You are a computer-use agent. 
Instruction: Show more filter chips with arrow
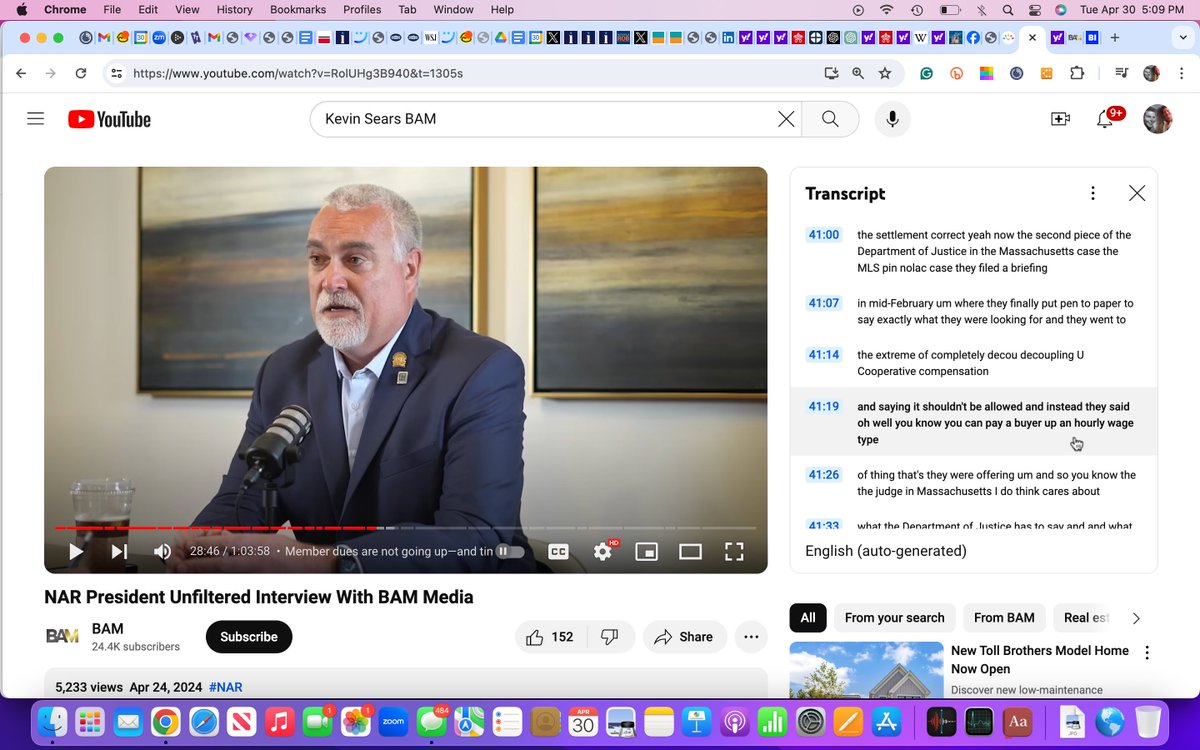pos(1136,618)
